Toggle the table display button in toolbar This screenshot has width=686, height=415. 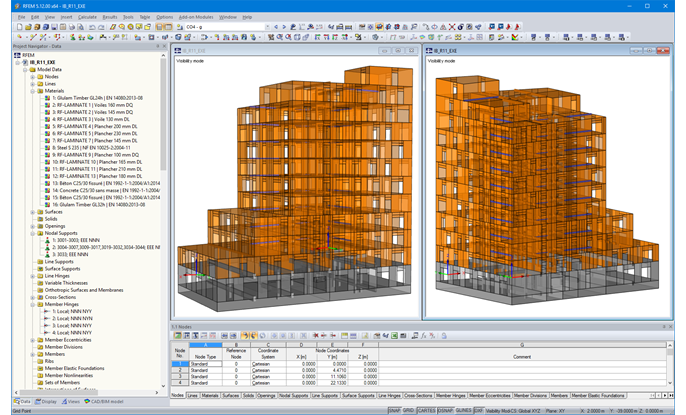point(168,27)
